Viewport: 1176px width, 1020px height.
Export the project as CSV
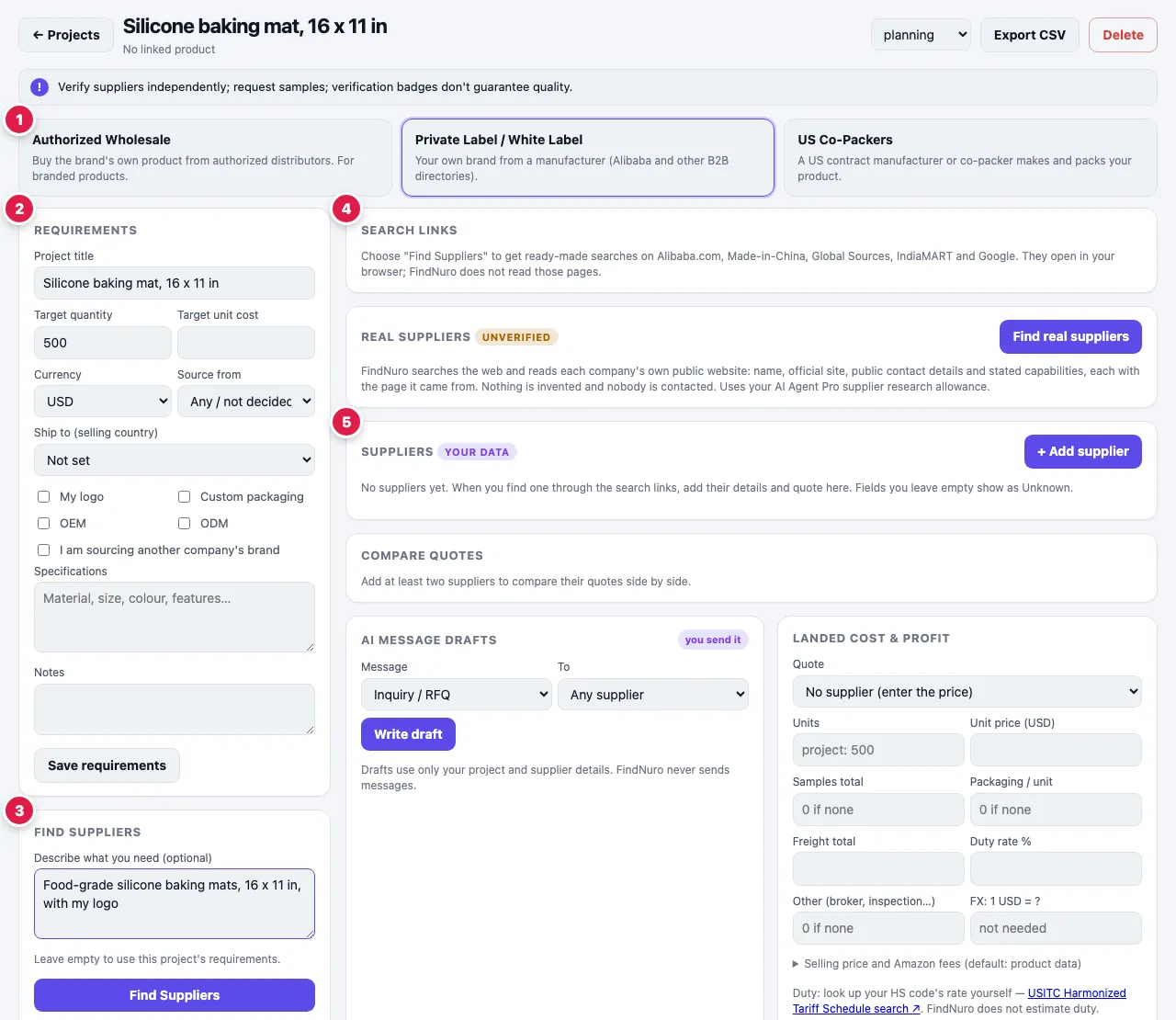(1030, 35)
